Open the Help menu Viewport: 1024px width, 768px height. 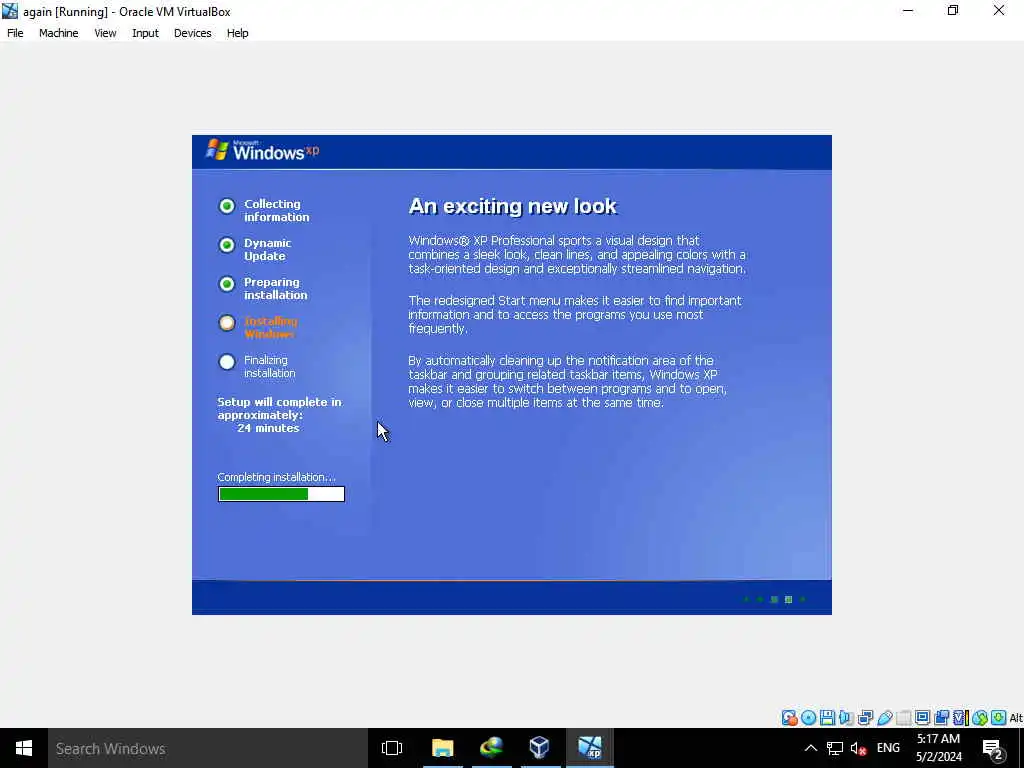coord(238,33)
